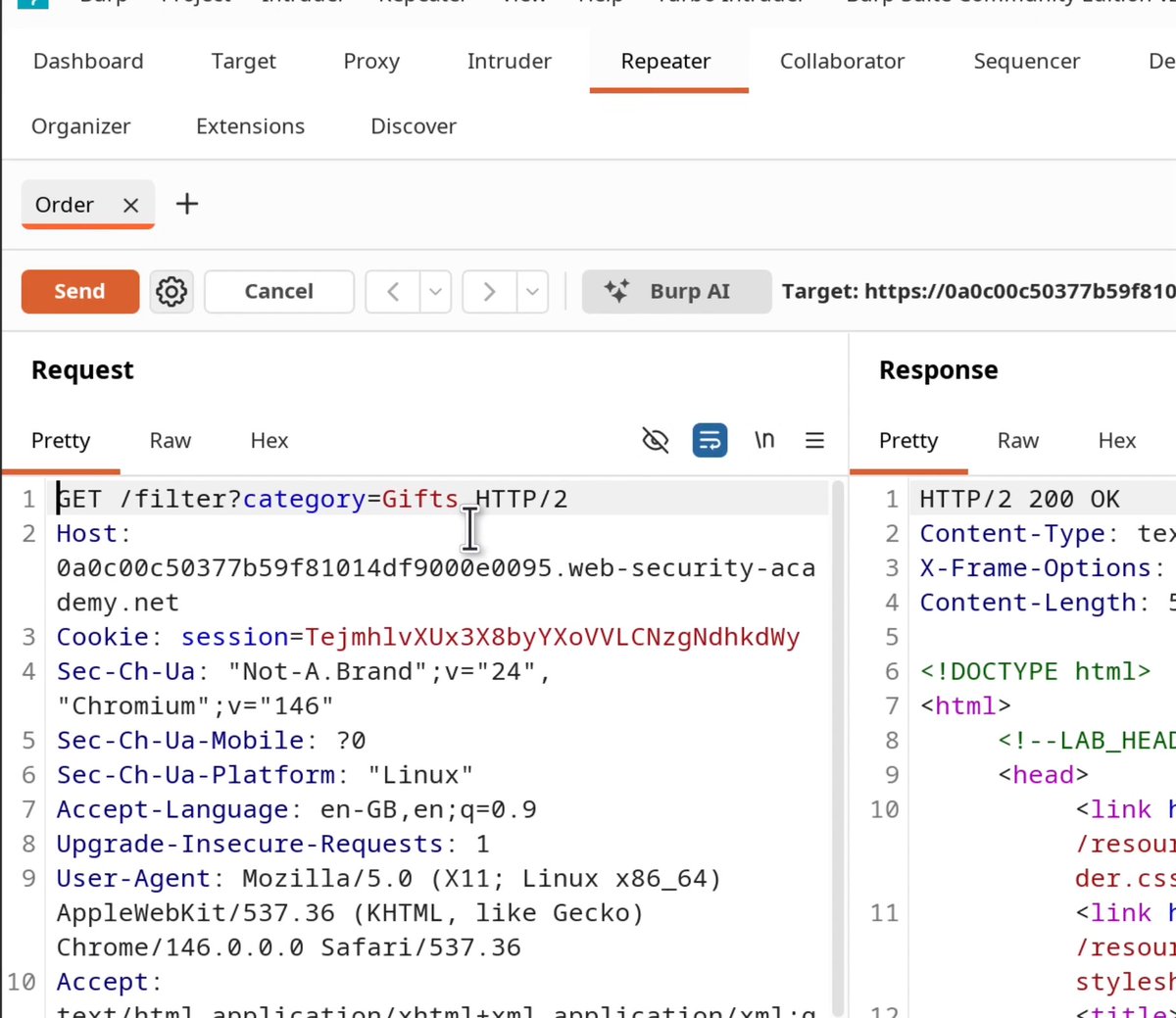This screenshot has width=1176, height=1018.
Task: Open the back history dropdown arrow
Action: pyautogui.click(x=435, y=291)
